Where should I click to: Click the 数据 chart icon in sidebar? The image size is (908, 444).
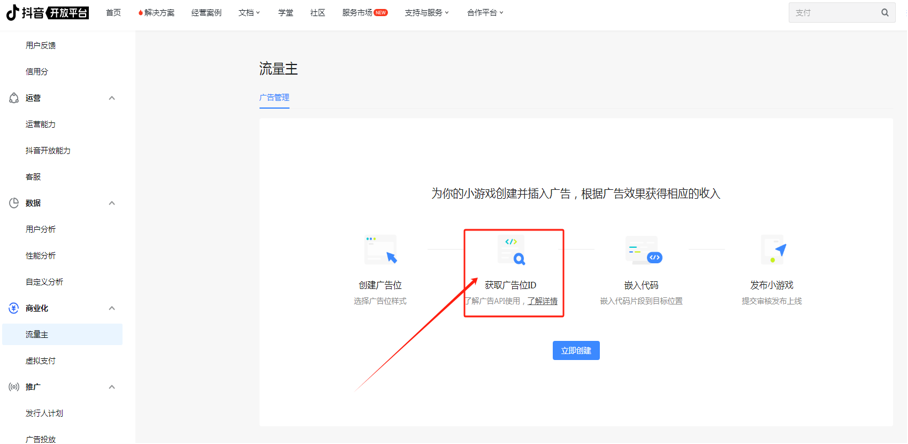click(x=14, y=203)
